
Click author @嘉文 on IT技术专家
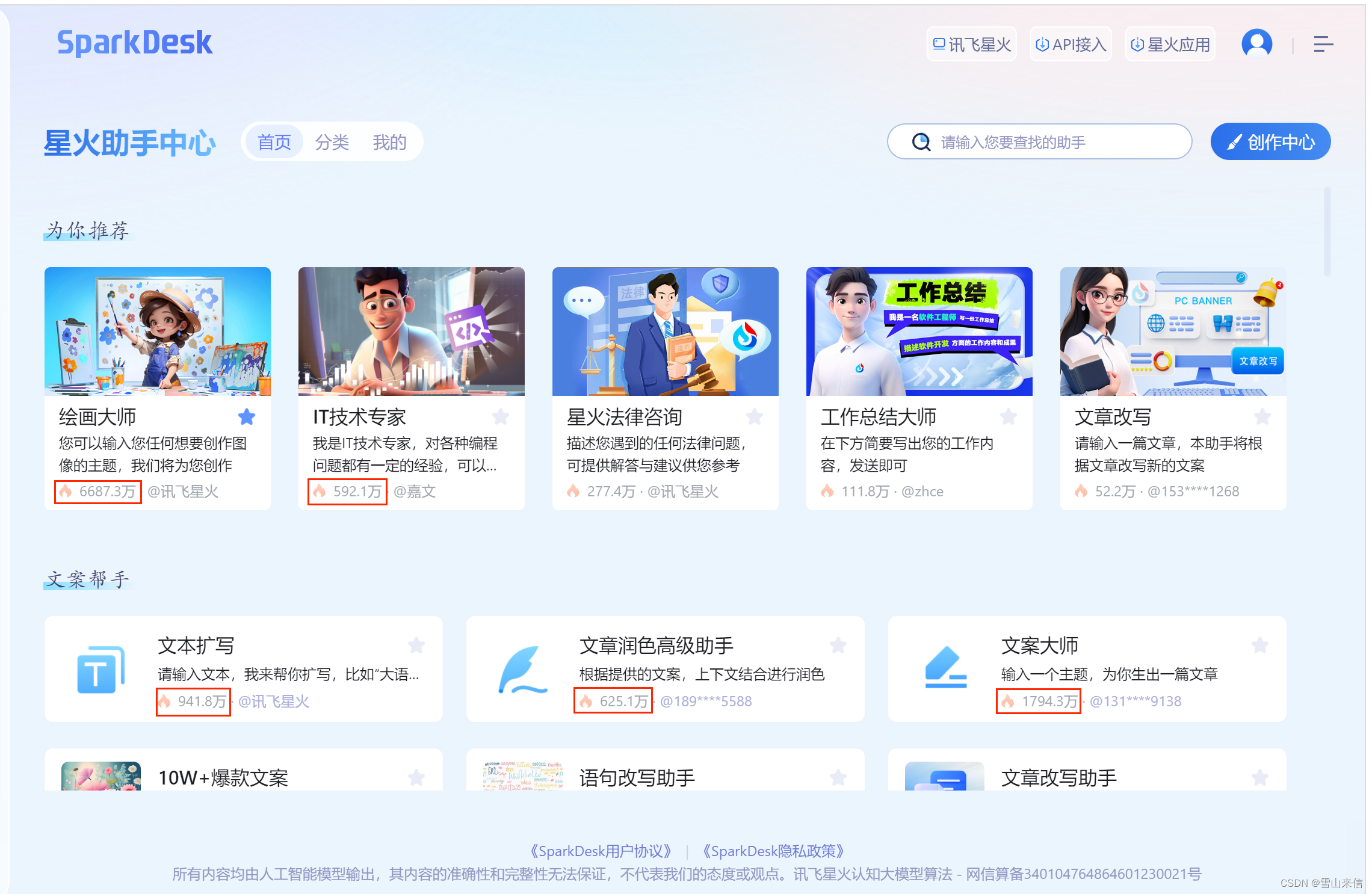[415, 491]
